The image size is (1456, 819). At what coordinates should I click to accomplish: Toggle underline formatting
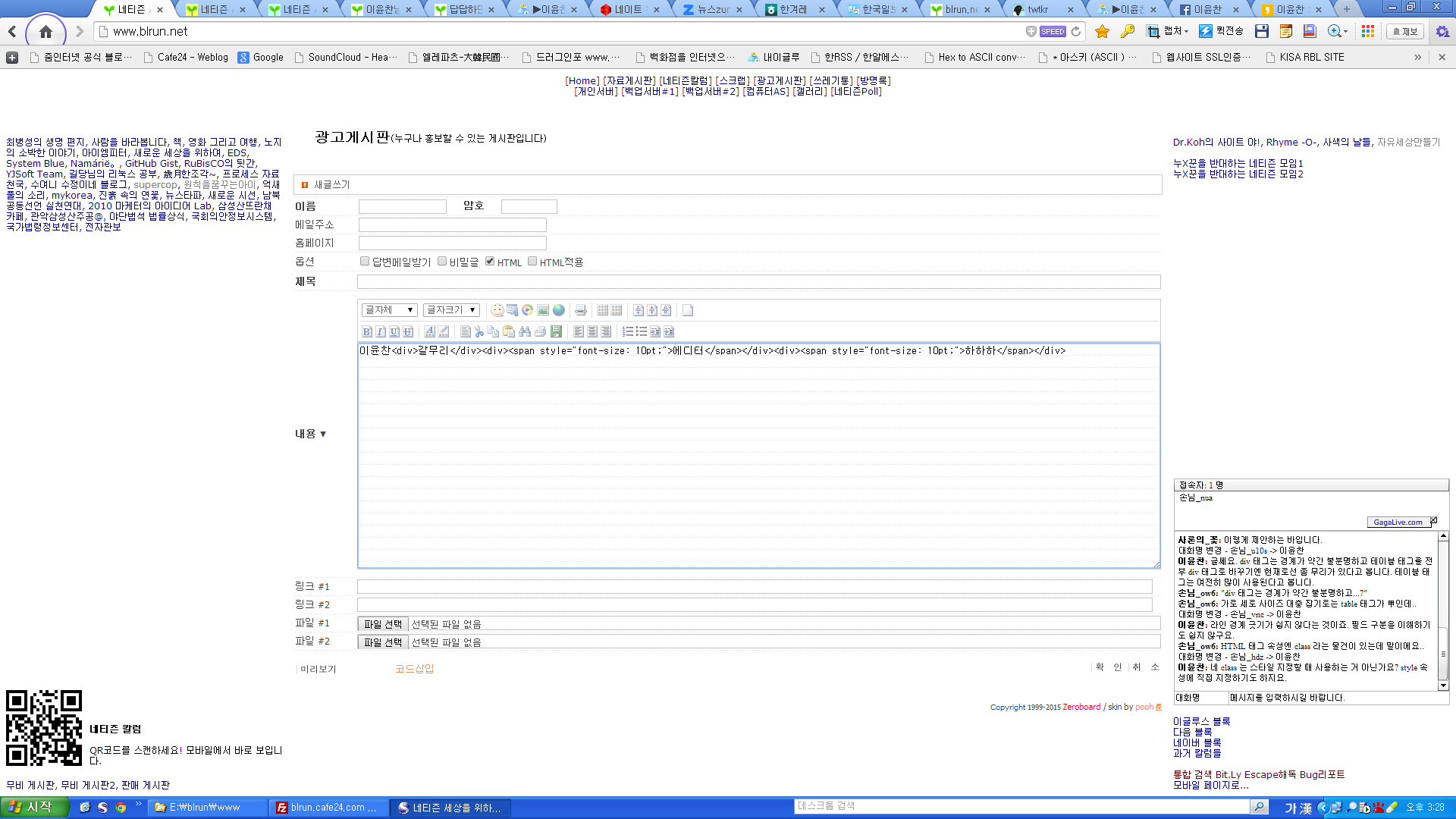click(x=394, y=331)
